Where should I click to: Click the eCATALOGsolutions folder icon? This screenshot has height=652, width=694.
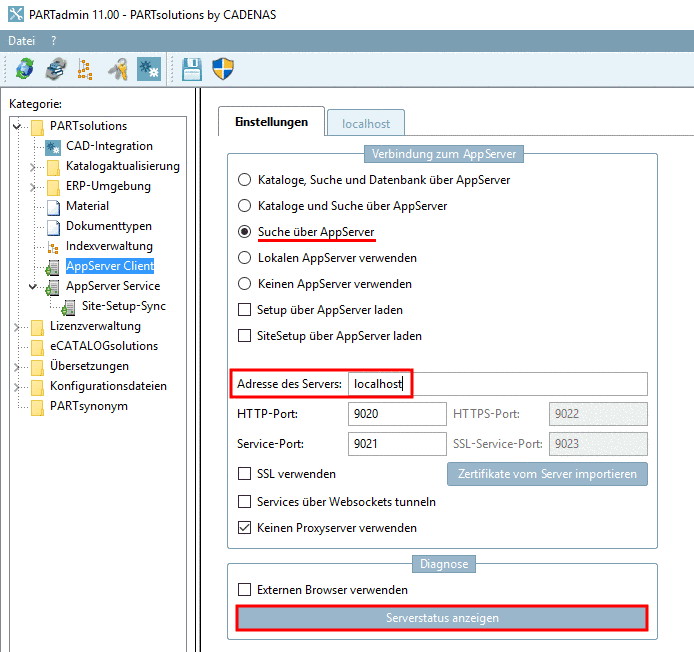point(38,347)
